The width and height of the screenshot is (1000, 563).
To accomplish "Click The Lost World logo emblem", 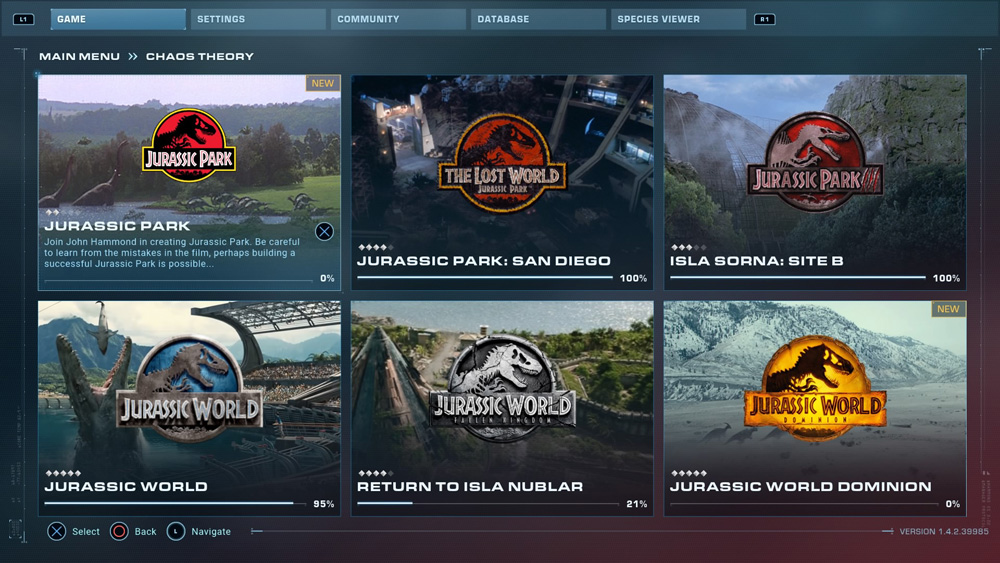I will tap(502, 165).
